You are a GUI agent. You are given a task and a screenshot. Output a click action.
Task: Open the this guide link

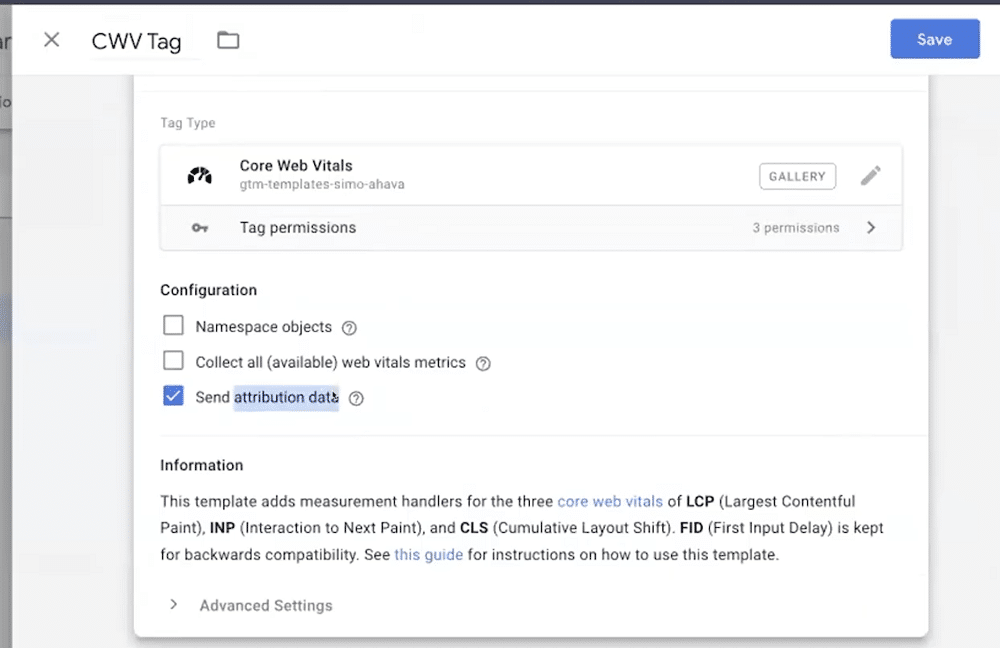pos(428,554)
